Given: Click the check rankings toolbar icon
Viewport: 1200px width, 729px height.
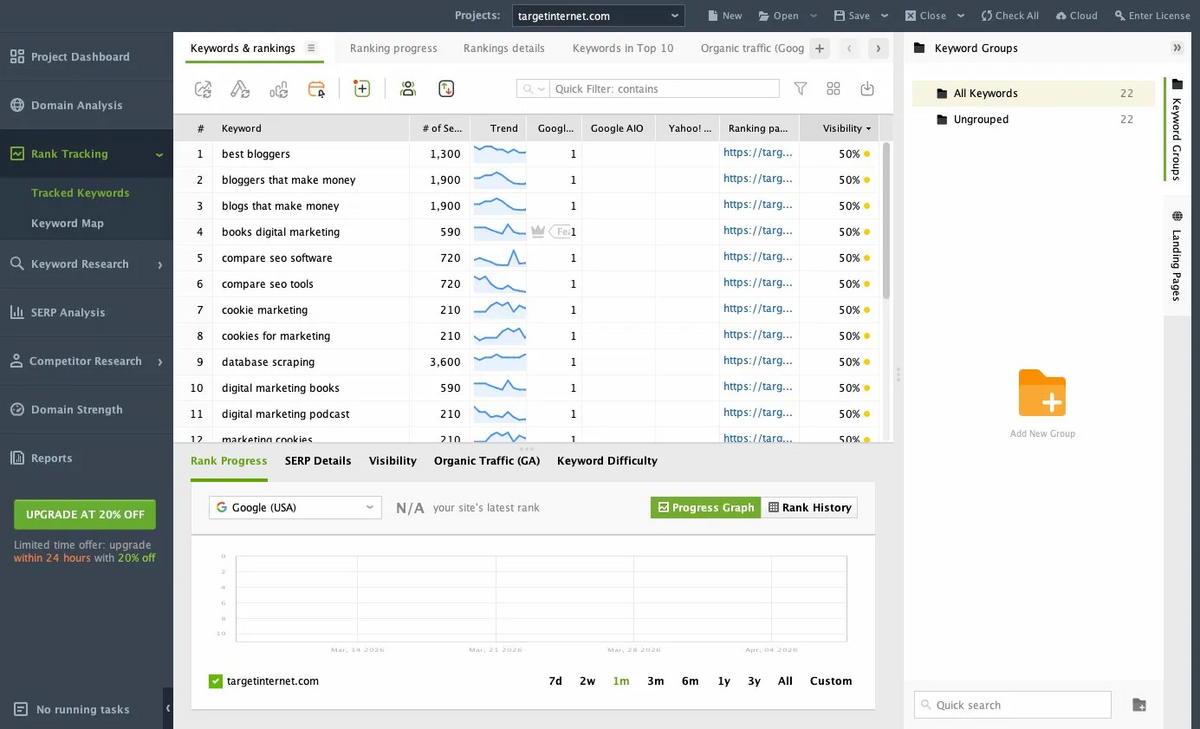Looking at the screenshot, I should (x=203, y=89).
